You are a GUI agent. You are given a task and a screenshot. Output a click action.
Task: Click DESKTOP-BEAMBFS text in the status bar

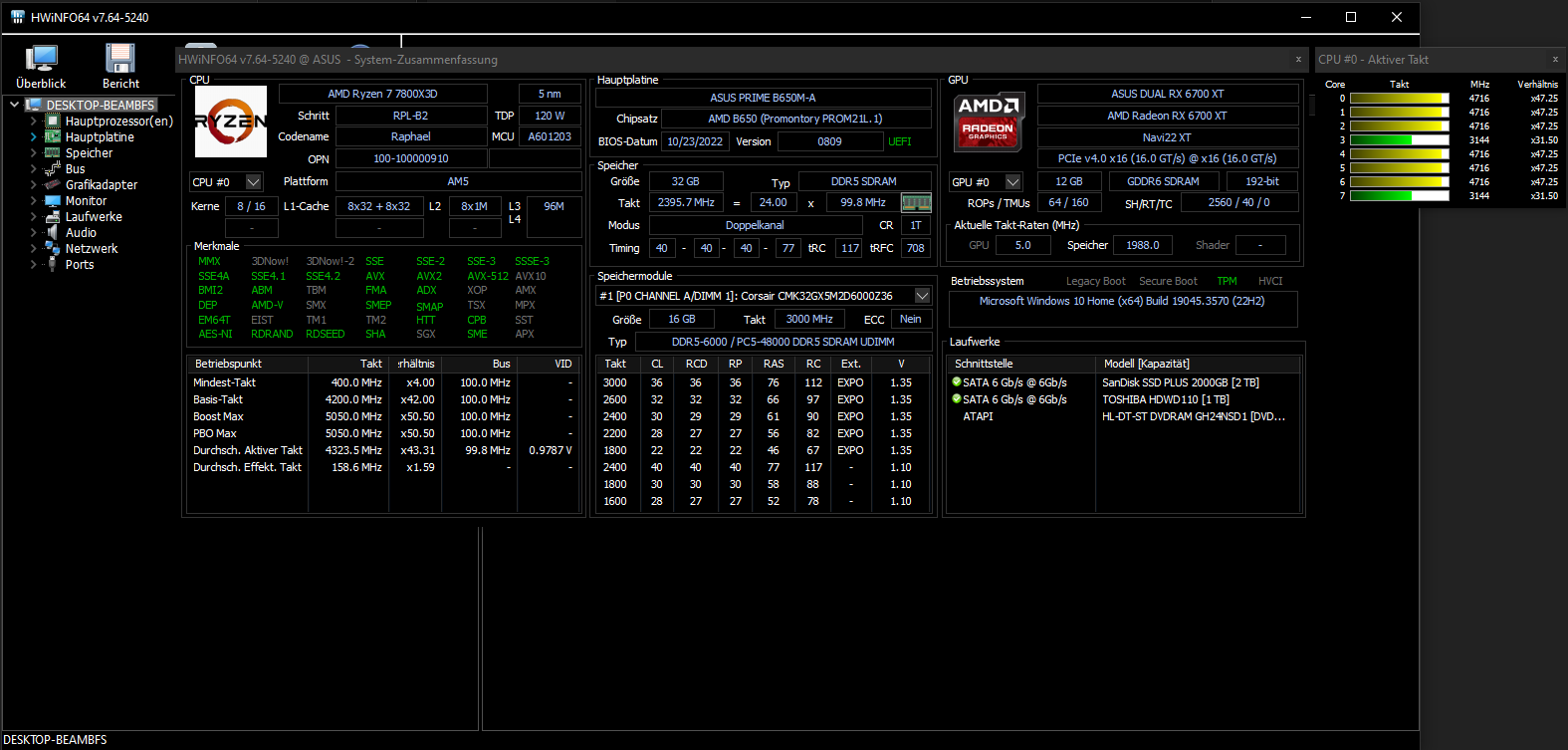click(x=56, y=740)
